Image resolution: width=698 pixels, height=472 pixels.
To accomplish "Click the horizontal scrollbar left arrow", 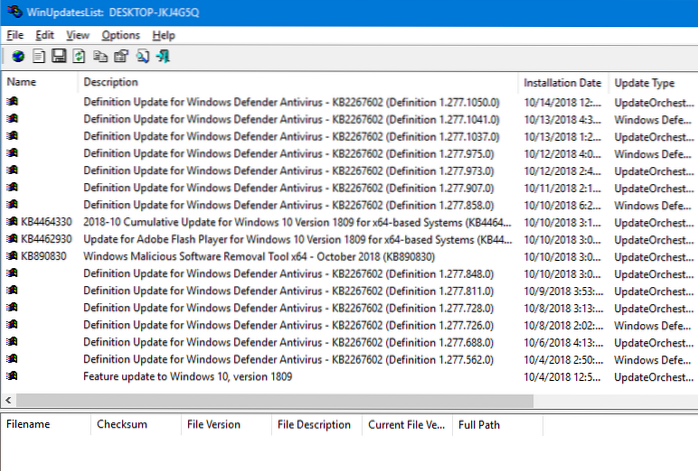I will [x=8, y=400].
